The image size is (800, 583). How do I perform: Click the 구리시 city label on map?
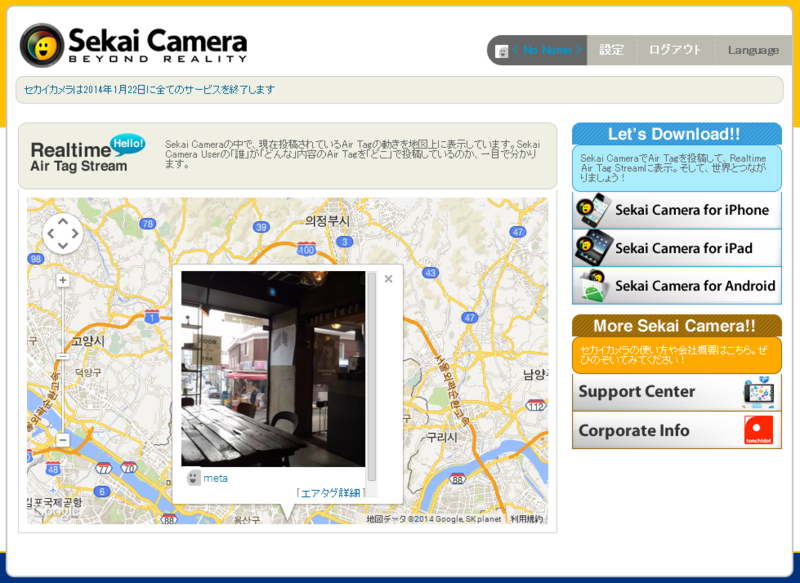[442, 437]
